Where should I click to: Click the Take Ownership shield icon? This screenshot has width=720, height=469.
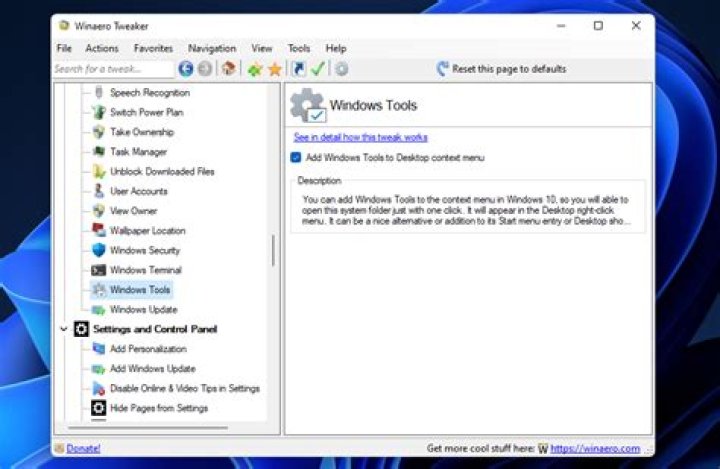(98, 132)
